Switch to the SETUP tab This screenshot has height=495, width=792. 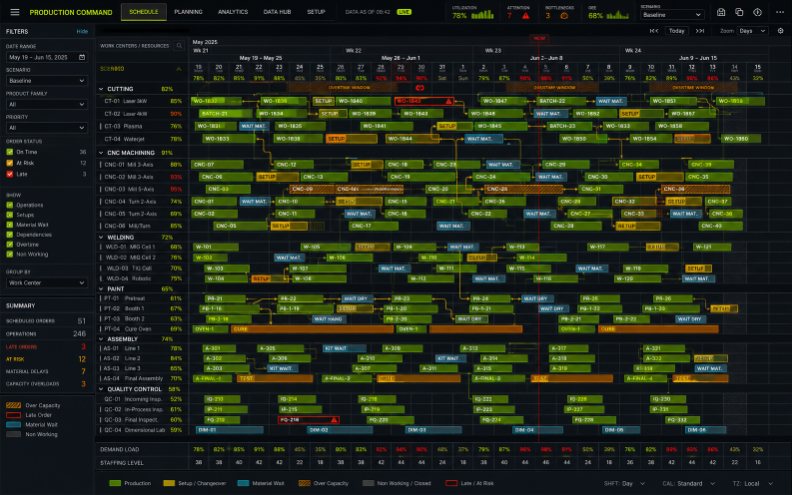(316, 12)
